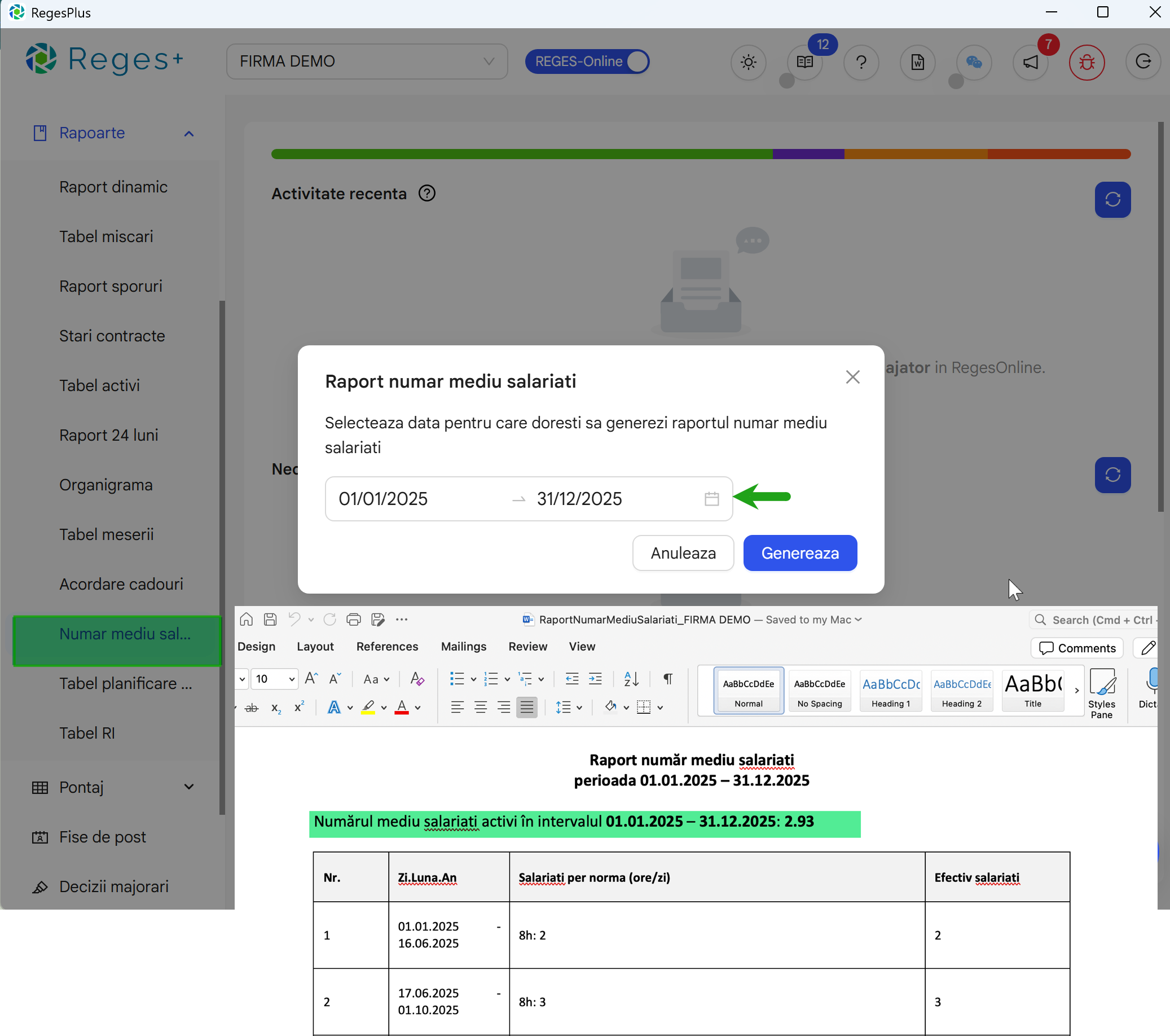Viewport: 1170px width, 1036px height.
Task: Switch to the Review ribbon tab
Action: coord(527,646)
